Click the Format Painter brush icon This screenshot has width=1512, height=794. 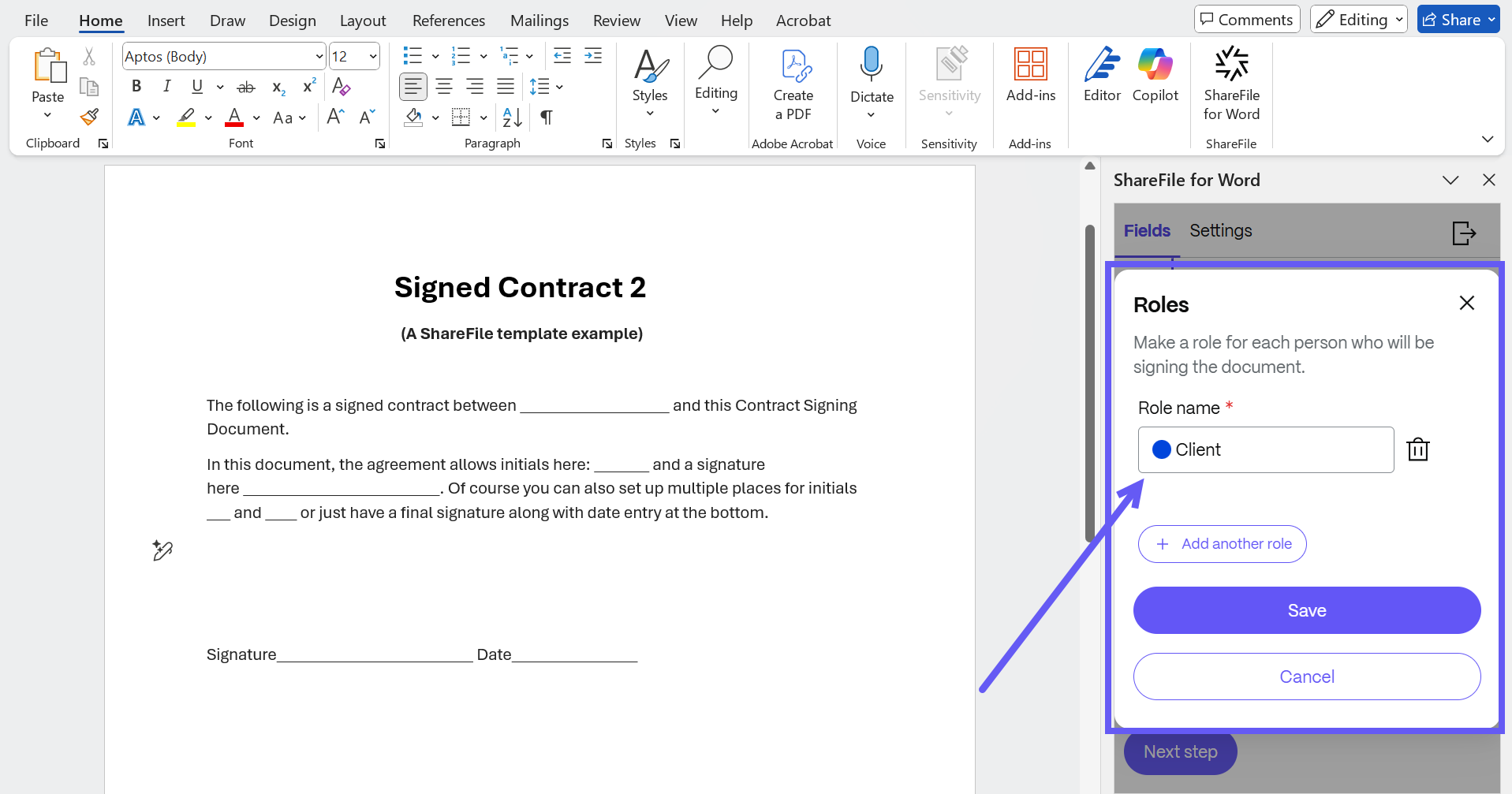click(x=89, y=117)
